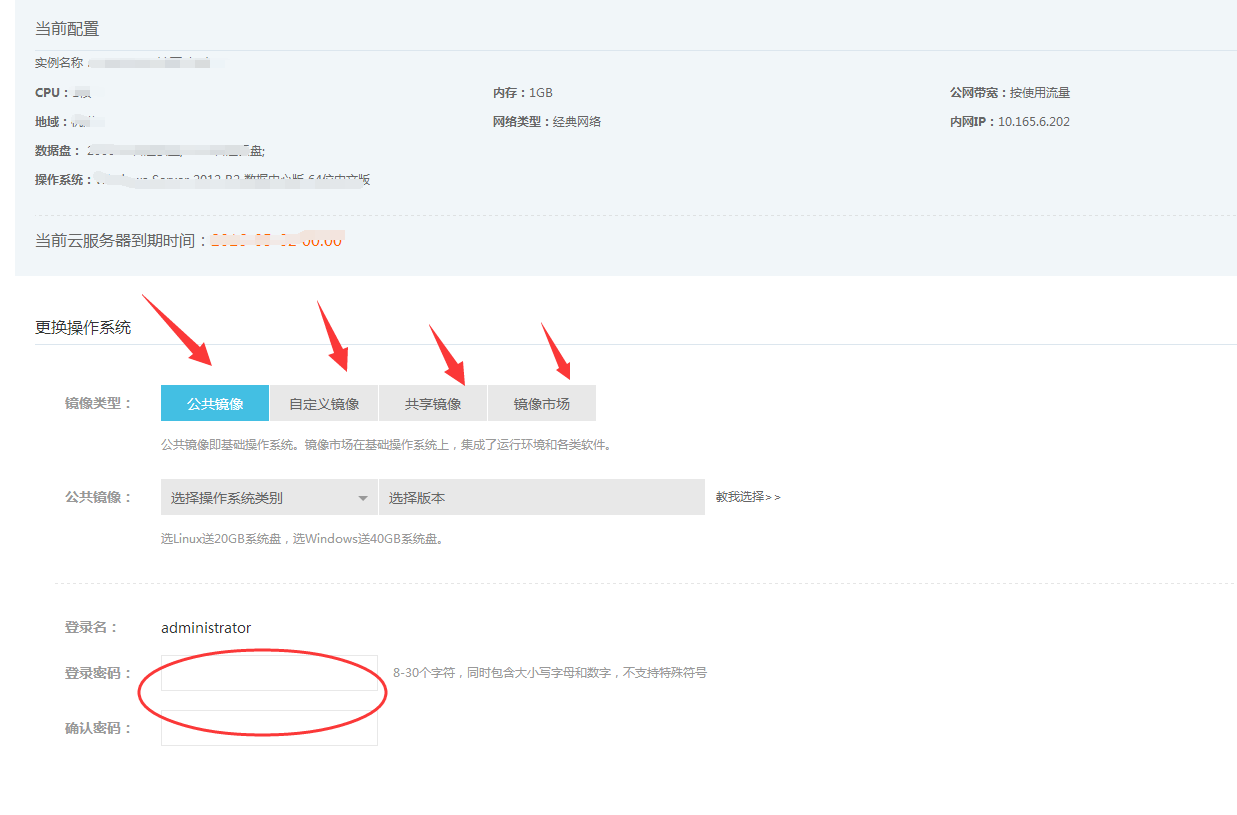The image size is (1237, 815).
Task: Click the 按使用流量 bandwidth value
Action: (1040, 93)
